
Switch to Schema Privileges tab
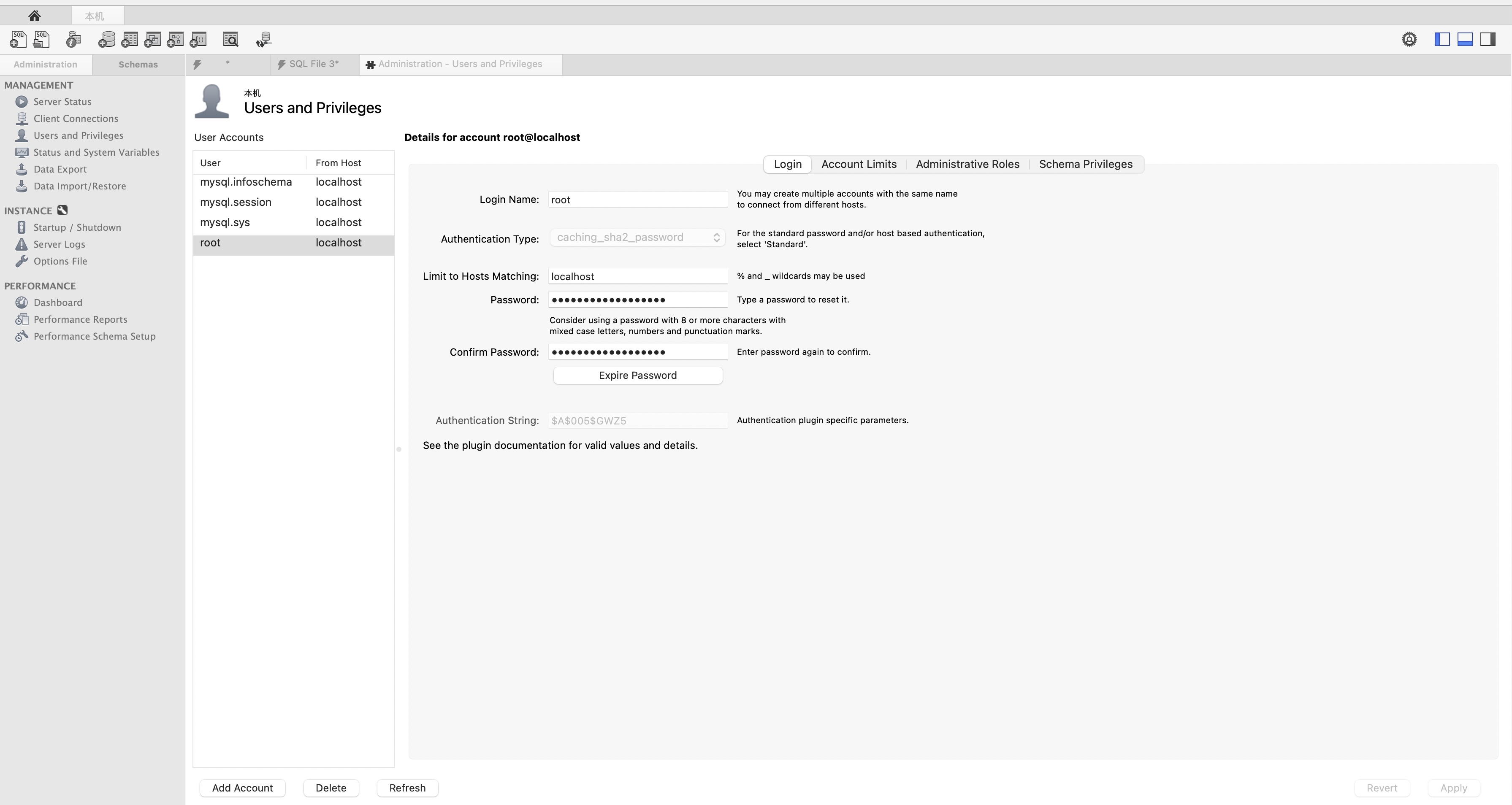[x=1085, y=163]
